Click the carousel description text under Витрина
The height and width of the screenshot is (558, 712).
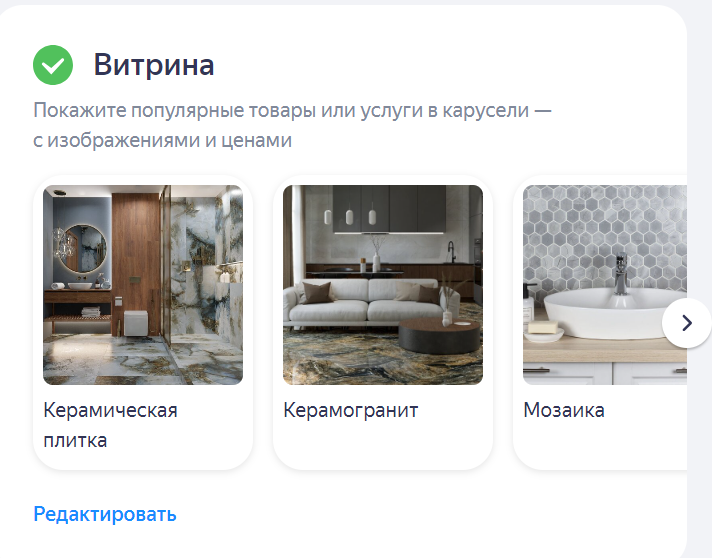coord(292,125)
